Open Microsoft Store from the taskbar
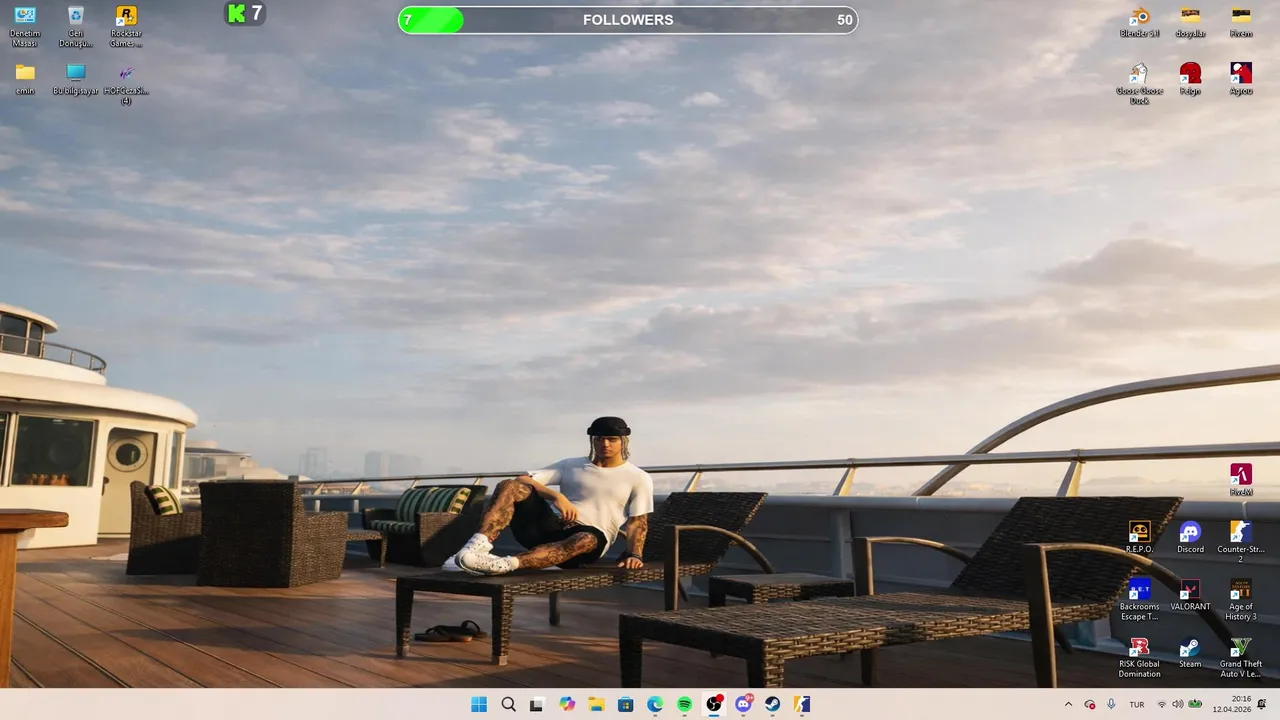Viewport: 1280px width, 720px height. tap(625, 704)
